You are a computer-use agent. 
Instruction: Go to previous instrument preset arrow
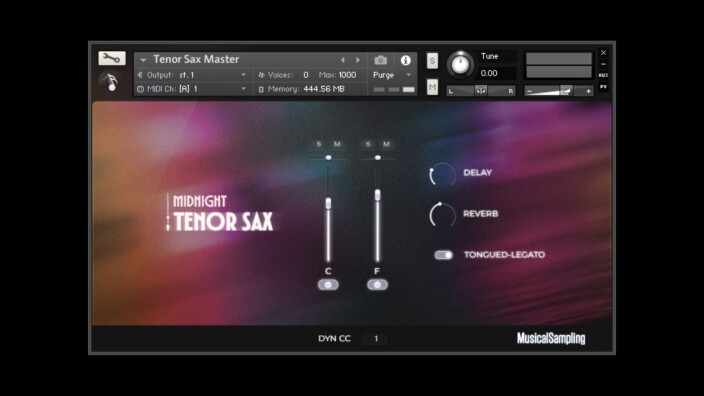(343, 60)
